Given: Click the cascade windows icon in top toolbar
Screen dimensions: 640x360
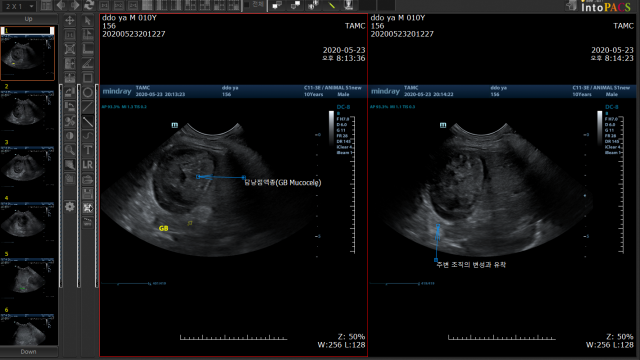Looking at the screenshot, I should click(x=277, y=5).
